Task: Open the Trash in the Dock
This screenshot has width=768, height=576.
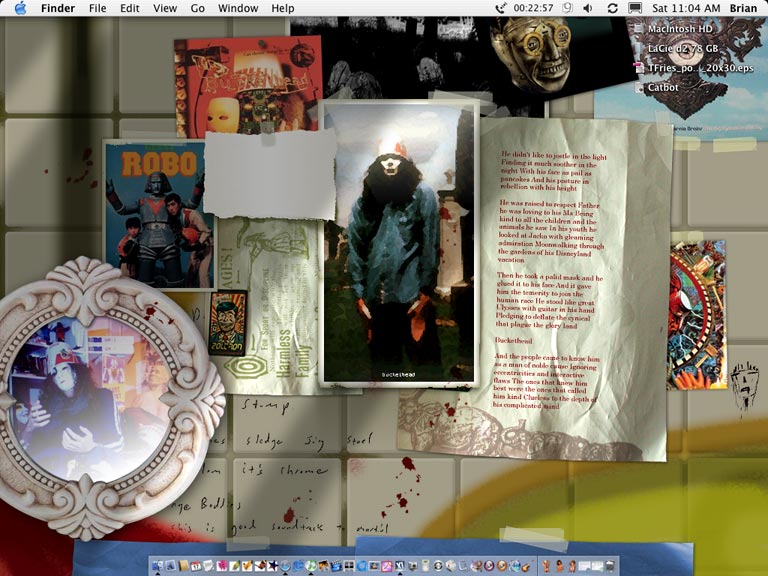Action: (x=610, y=566)
